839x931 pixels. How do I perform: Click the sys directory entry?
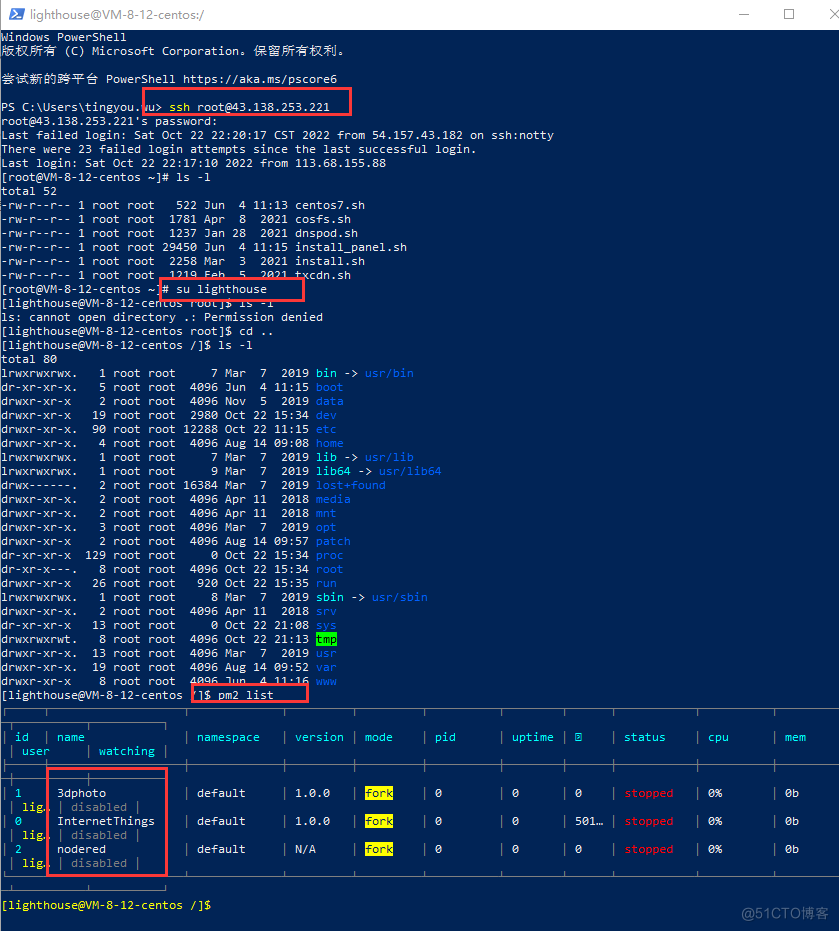coord(326,625)
